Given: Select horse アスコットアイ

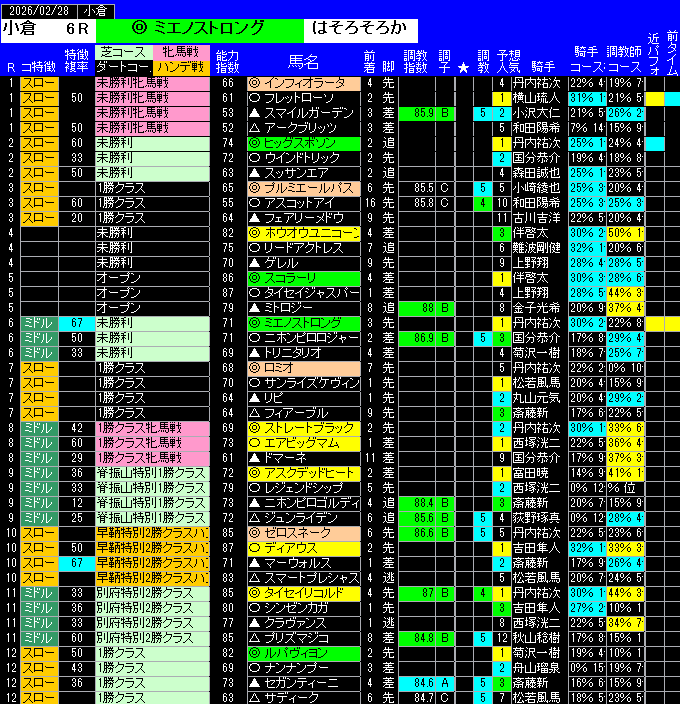Looking at the screenshot, I should tap(304, 203).
